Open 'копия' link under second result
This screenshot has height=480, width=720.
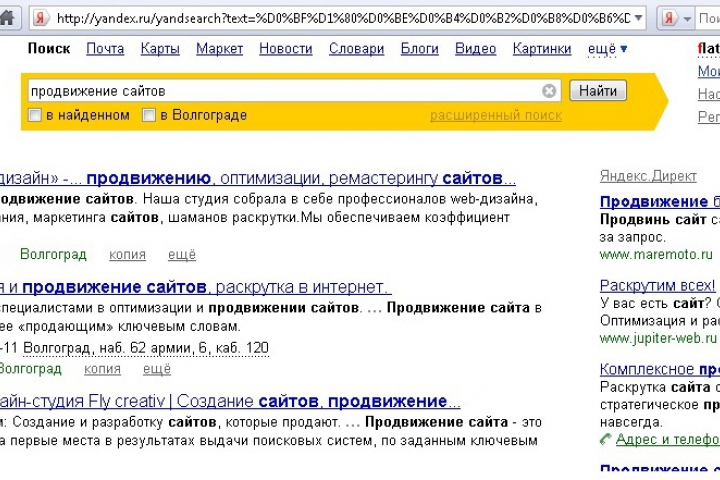coord(102,369)
